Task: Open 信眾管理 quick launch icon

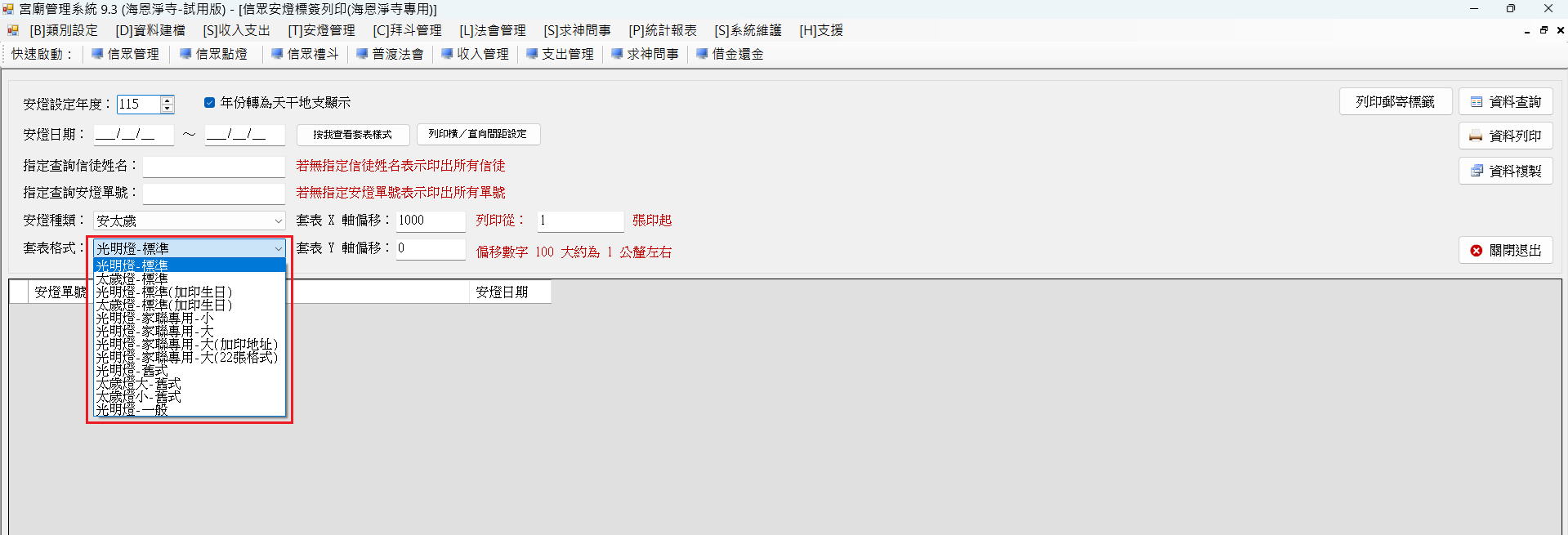Action: coord(126,54)
